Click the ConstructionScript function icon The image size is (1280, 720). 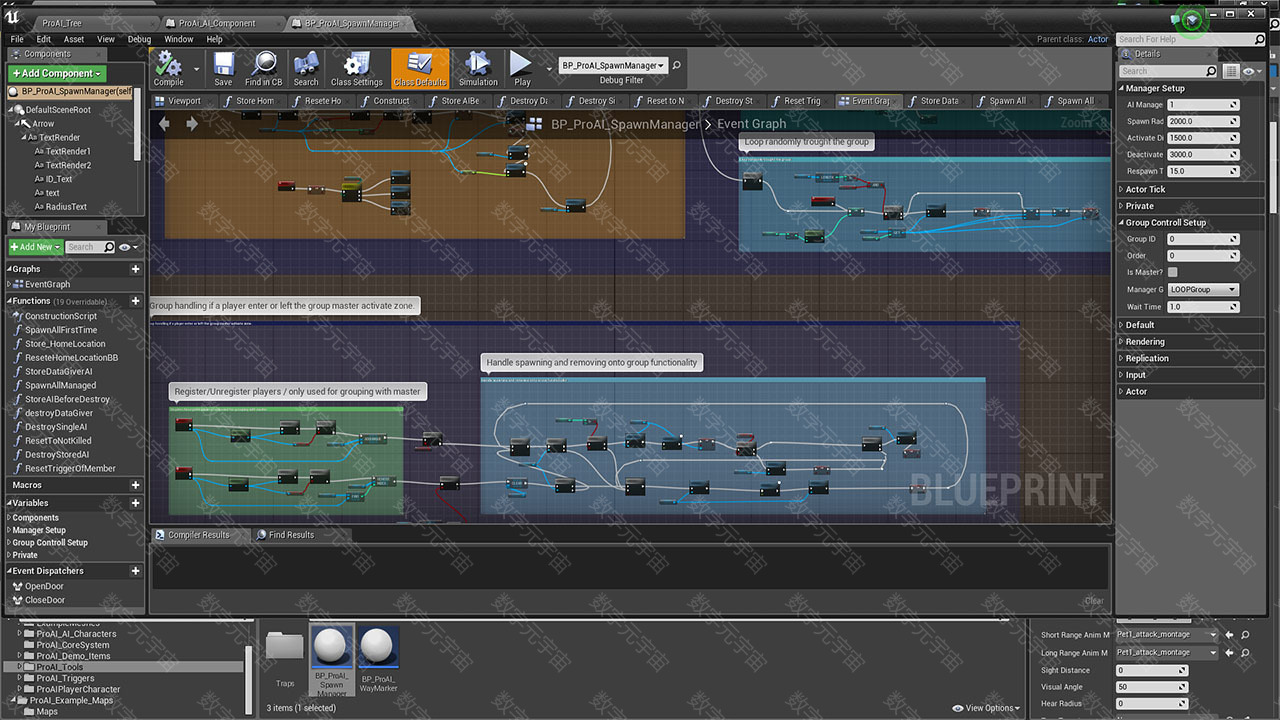coord(17,316)
